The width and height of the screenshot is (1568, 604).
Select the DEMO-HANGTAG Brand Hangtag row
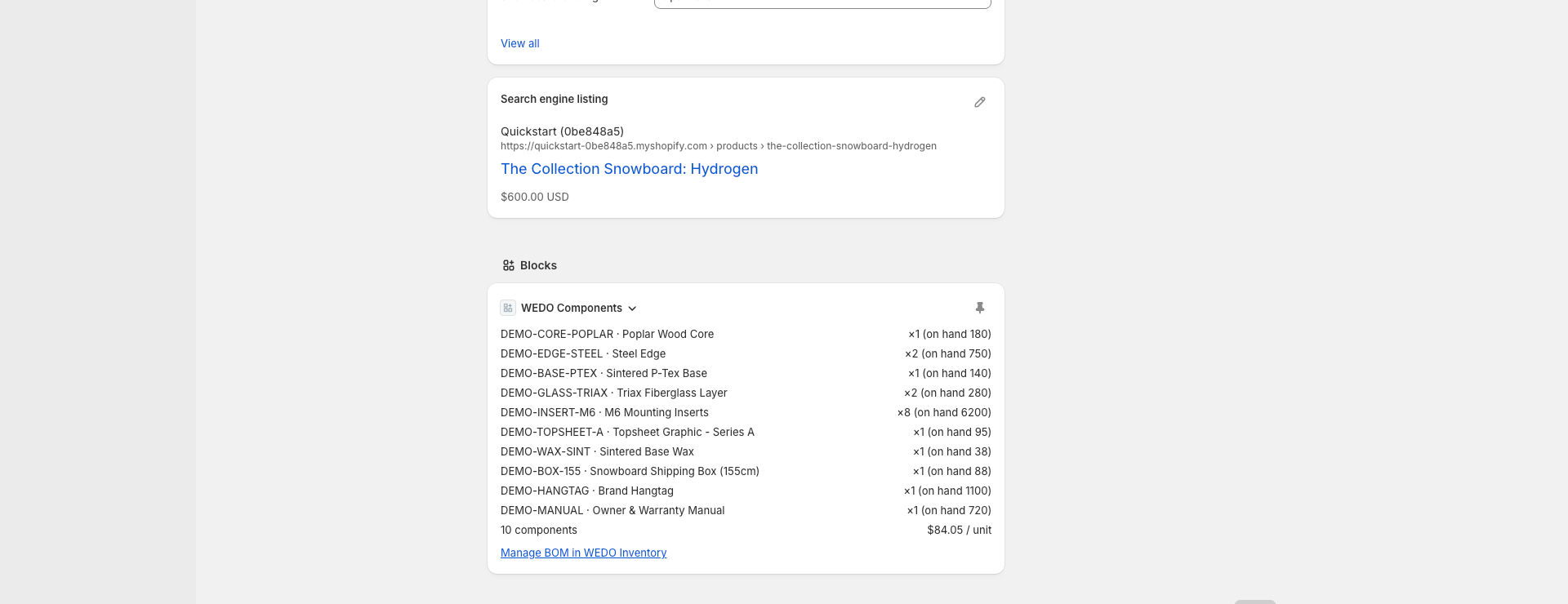tap(746, 491)
